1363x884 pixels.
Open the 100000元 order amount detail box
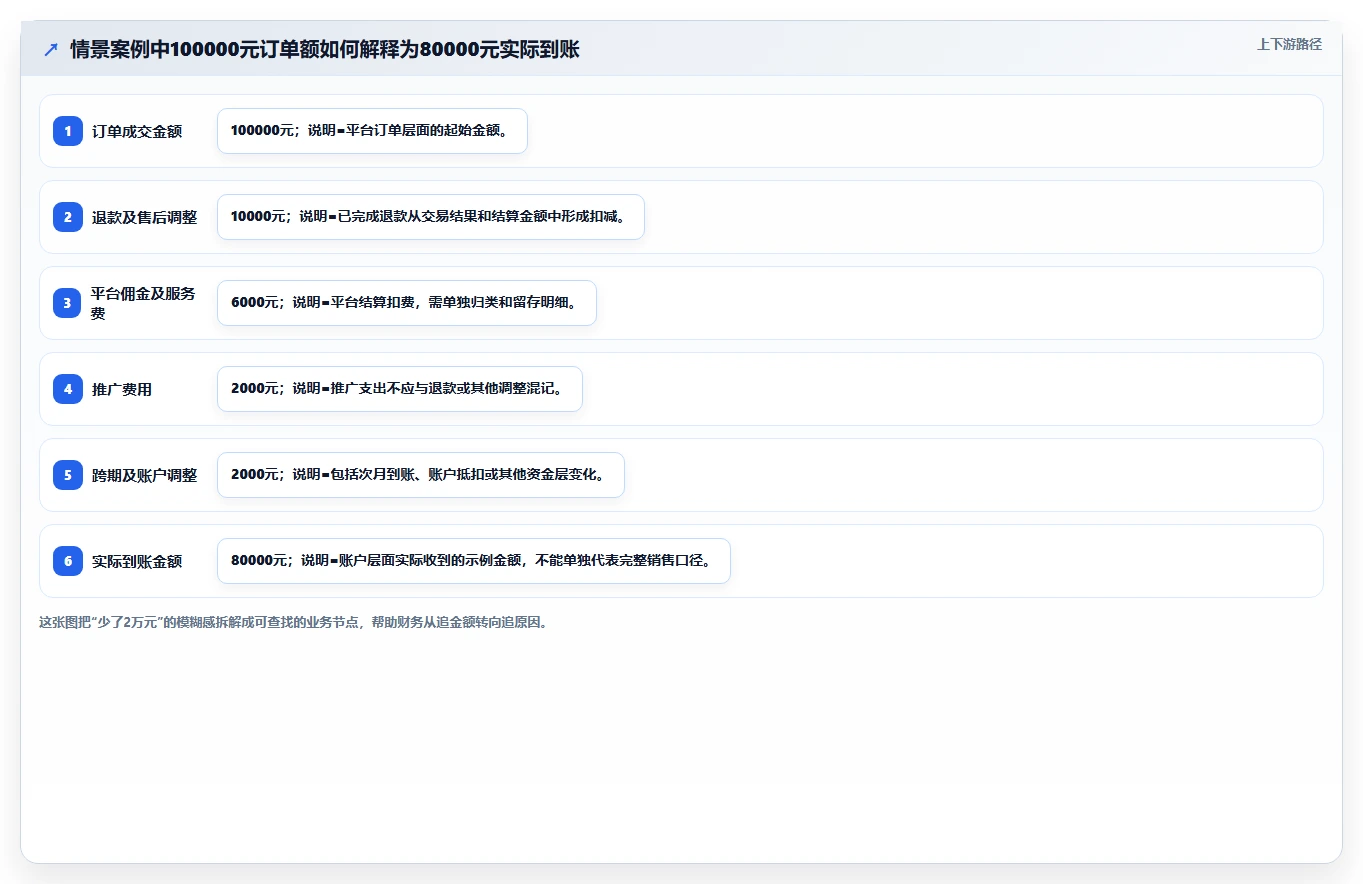(372, 131)
